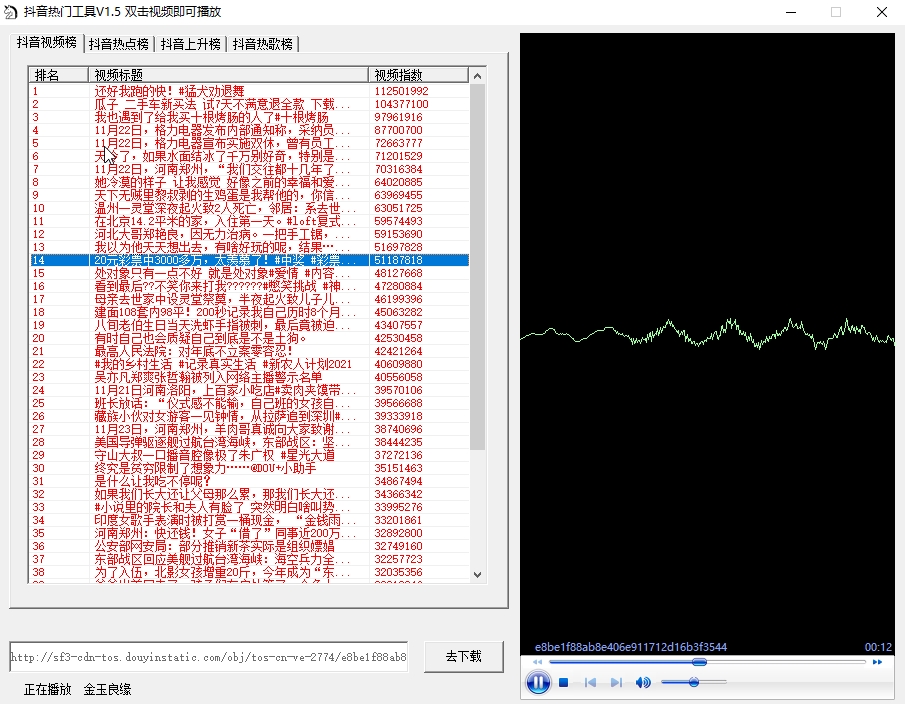The image size is (905, 704).
Task: Skip to previous track button
Action: [590, 683]
